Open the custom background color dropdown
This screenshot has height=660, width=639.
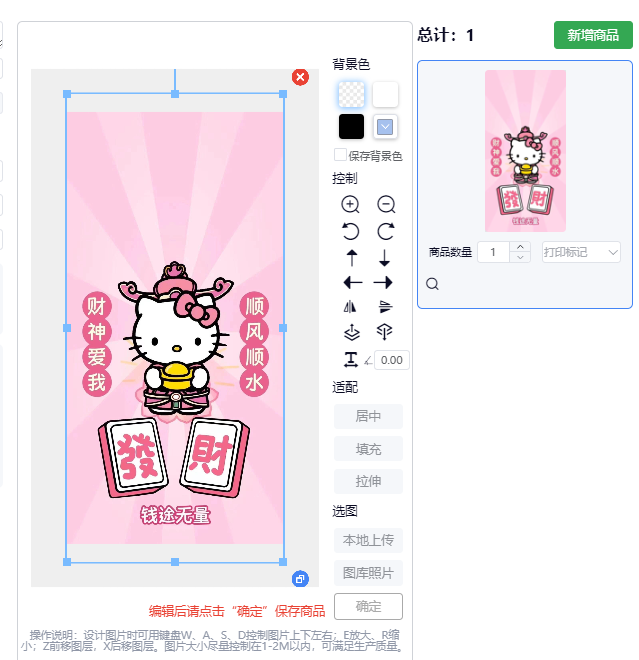(385, 126)
